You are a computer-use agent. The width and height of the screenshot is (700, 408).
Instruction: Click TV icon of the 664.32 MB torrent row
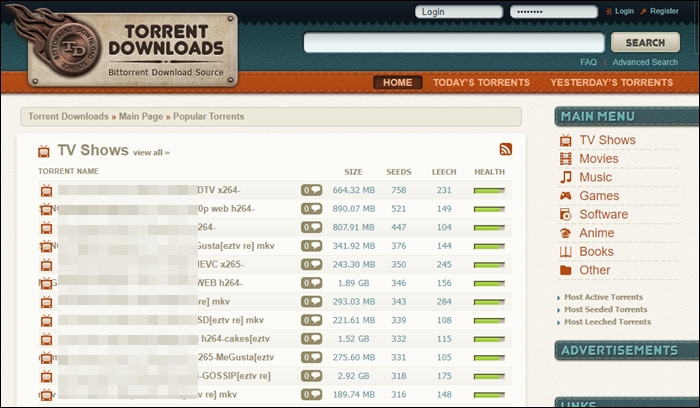(46, 191)
